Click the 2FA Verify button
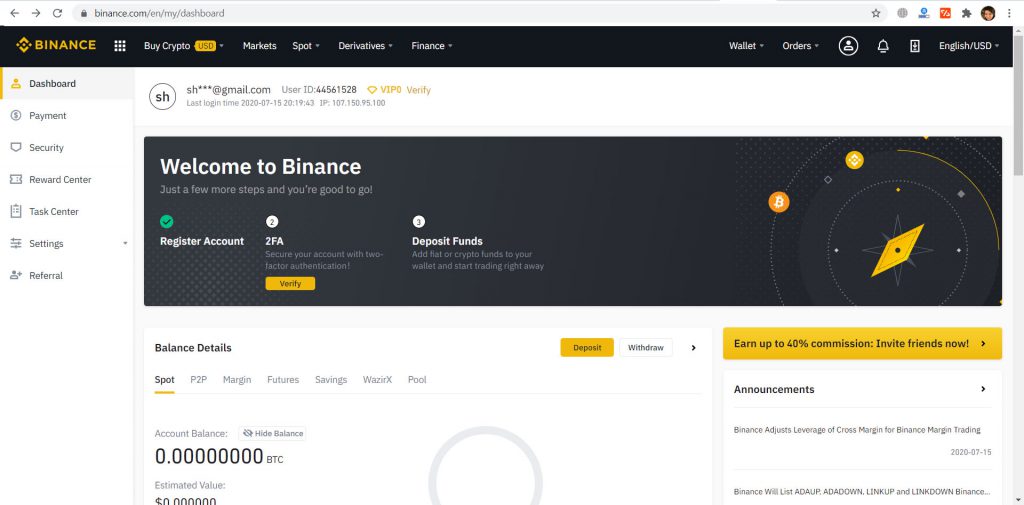 click(290, 284)
